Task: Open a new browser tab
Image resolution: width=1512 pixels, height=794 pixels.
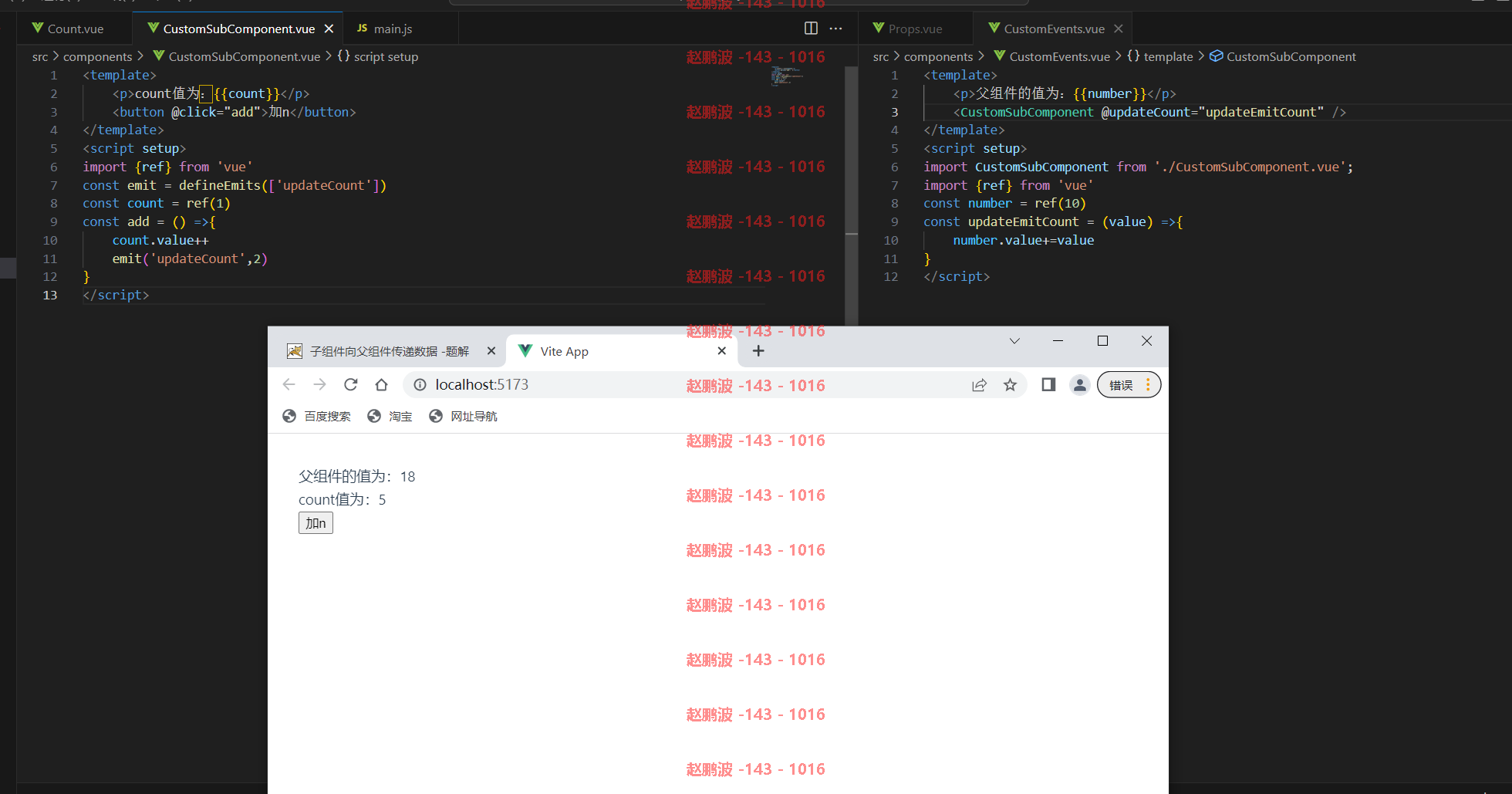Action: click(x=758, y=351)
